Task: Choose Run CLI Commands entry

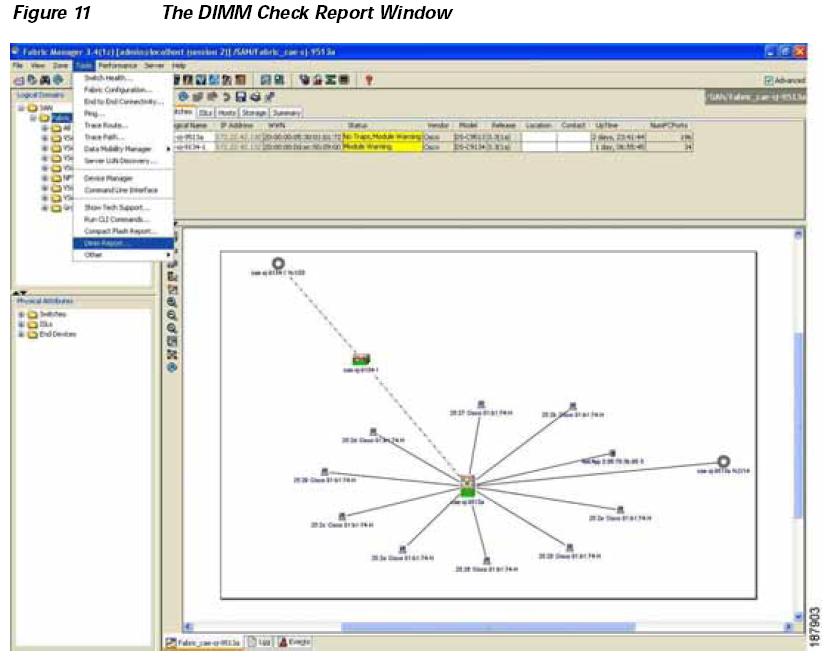Action: tap(123, 219)
